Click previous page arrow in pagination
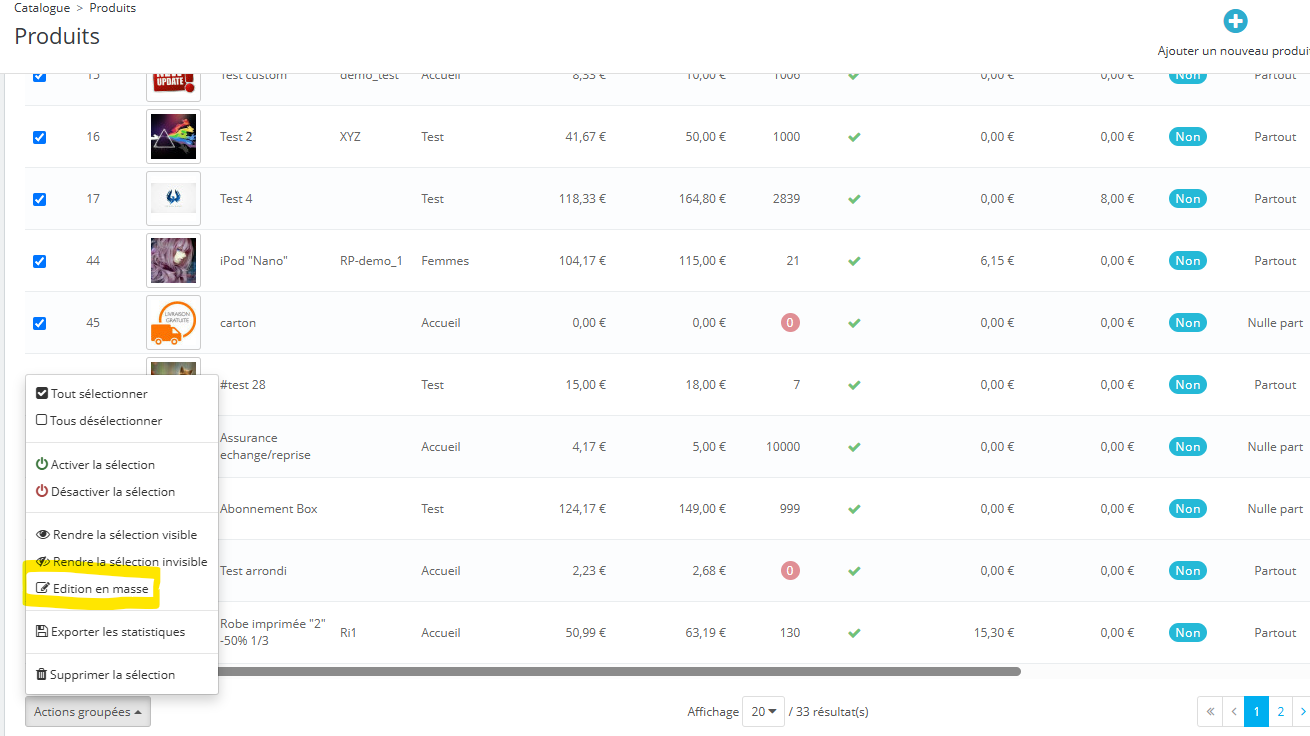 click(x=1234, y=712)
